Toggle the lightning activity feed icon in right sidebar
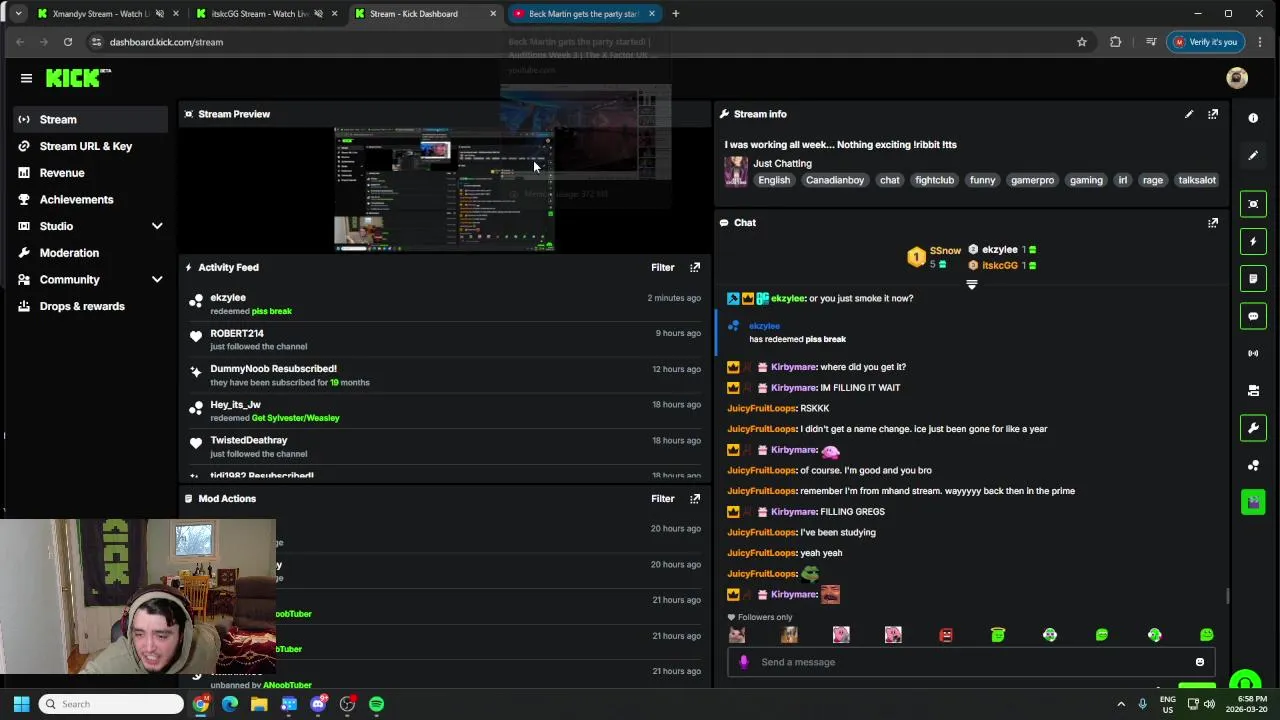Image resolution: width=1280 pixels, height=720 pixels. (x=1253, y=241)
